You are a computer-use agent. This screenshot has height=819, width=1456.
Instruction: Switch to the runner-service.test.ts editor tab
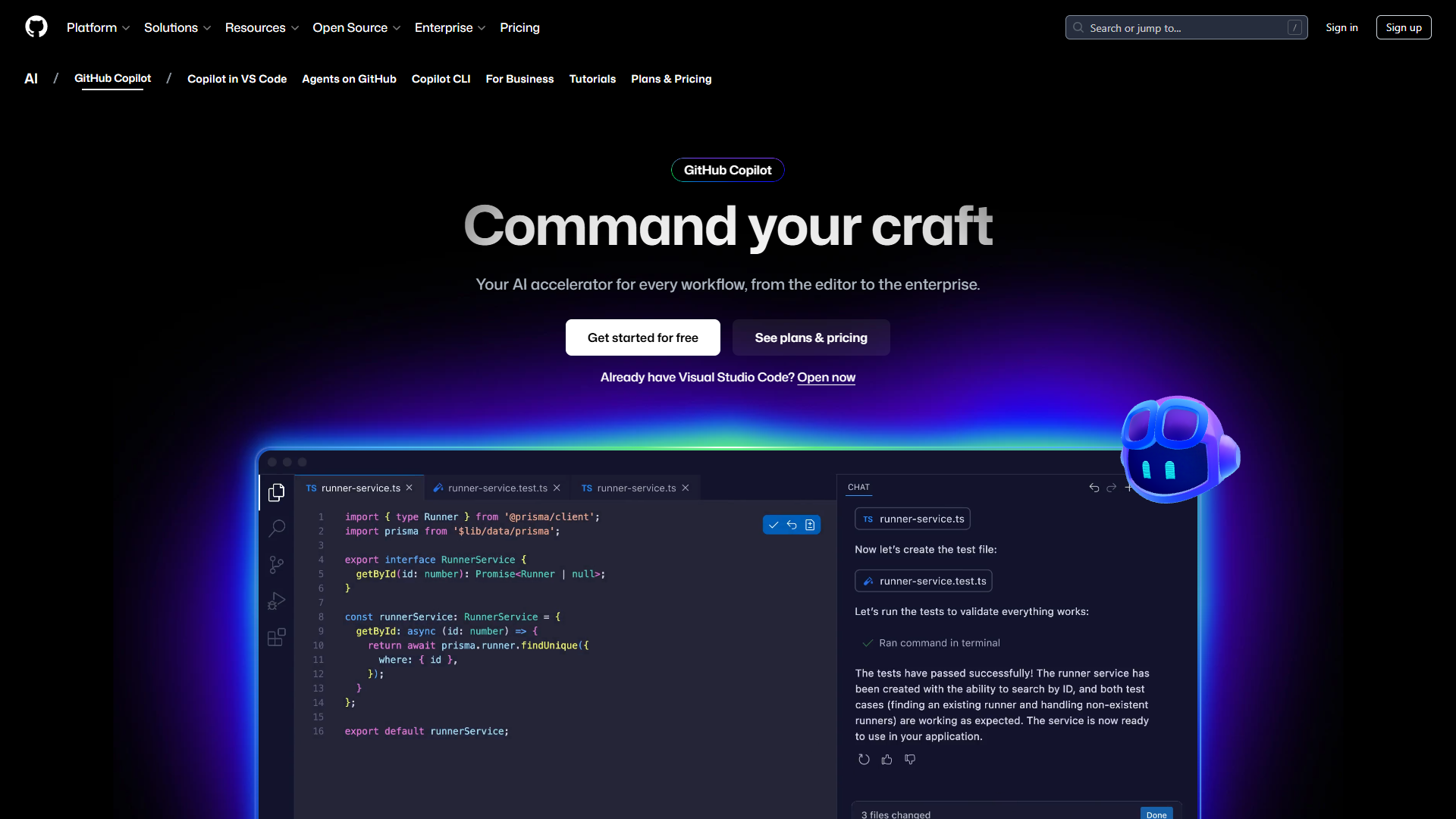(497, 488)
